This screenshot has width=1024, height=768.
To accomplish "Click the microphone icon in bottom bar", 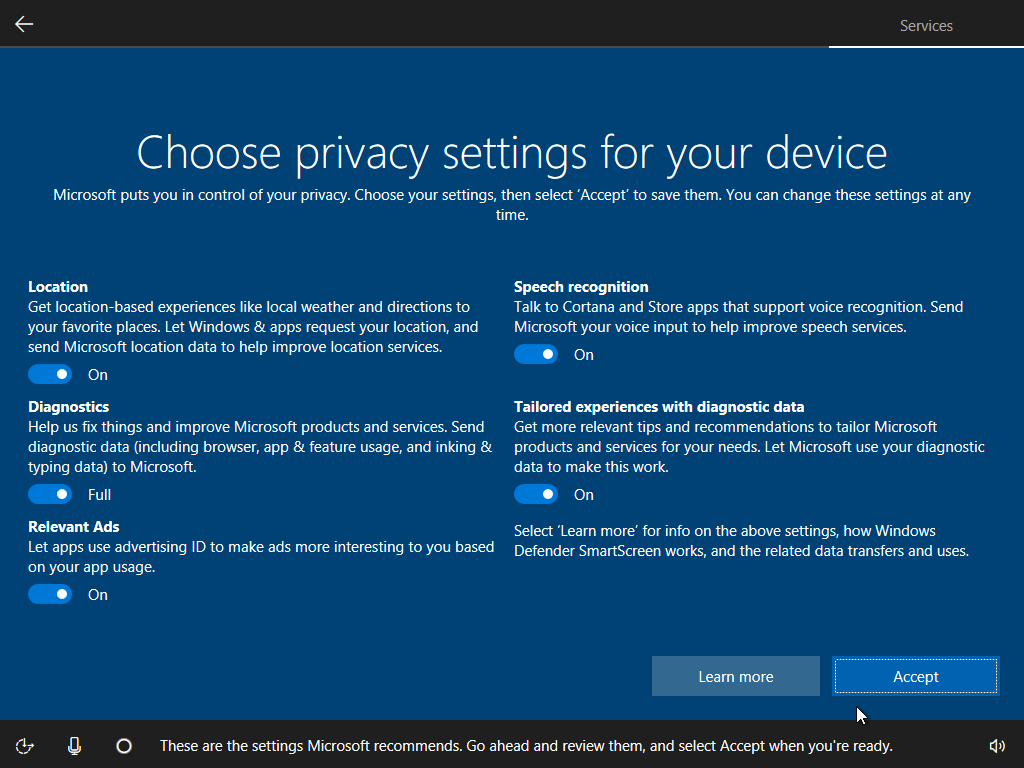I will click(x=74, y=745).
